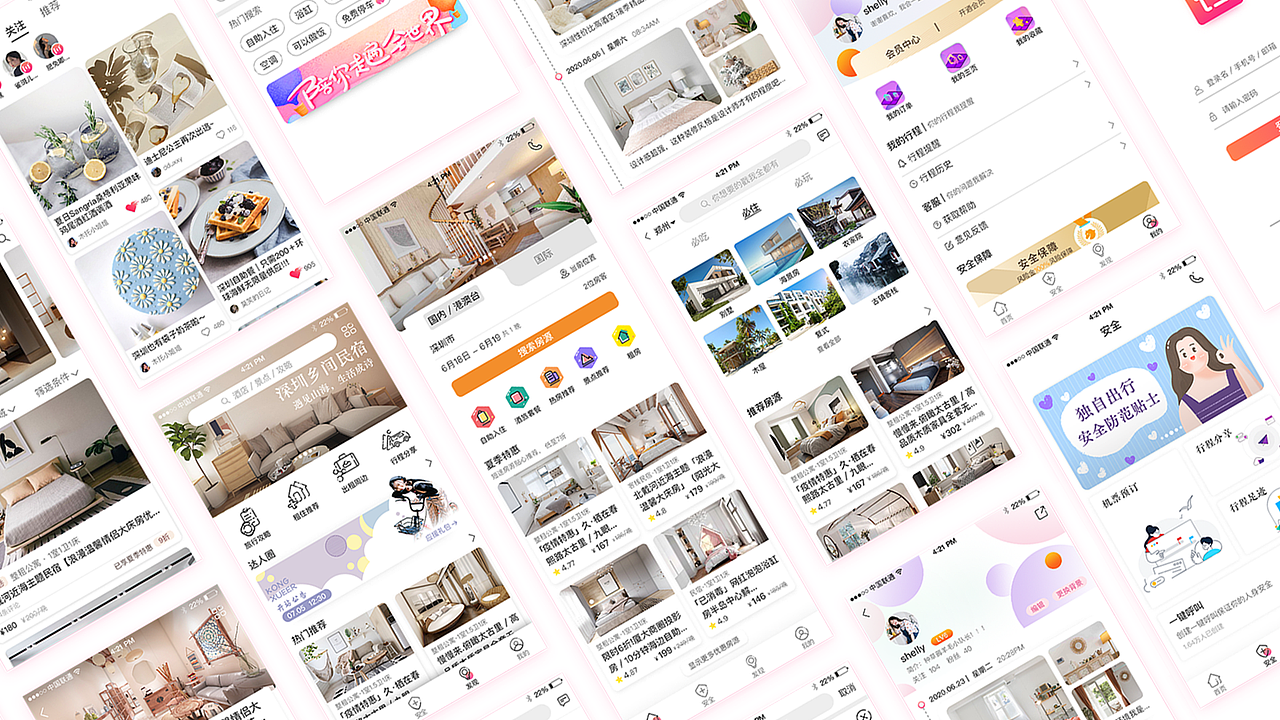Open the 我的订单 My Orders icon
The image size is (1280, 720).
pos(890,97)
